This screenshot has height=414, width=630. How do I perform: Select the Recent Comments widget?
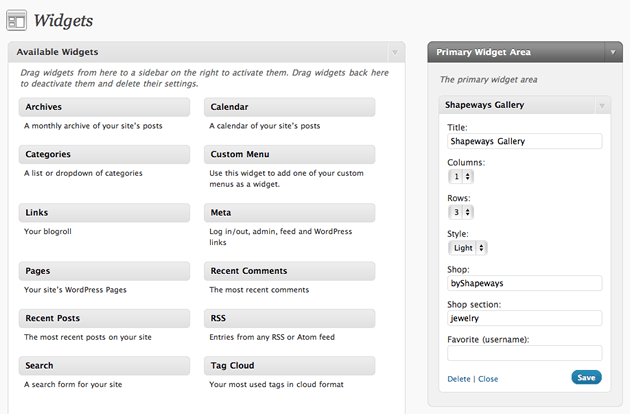click(x=289, y=271)
